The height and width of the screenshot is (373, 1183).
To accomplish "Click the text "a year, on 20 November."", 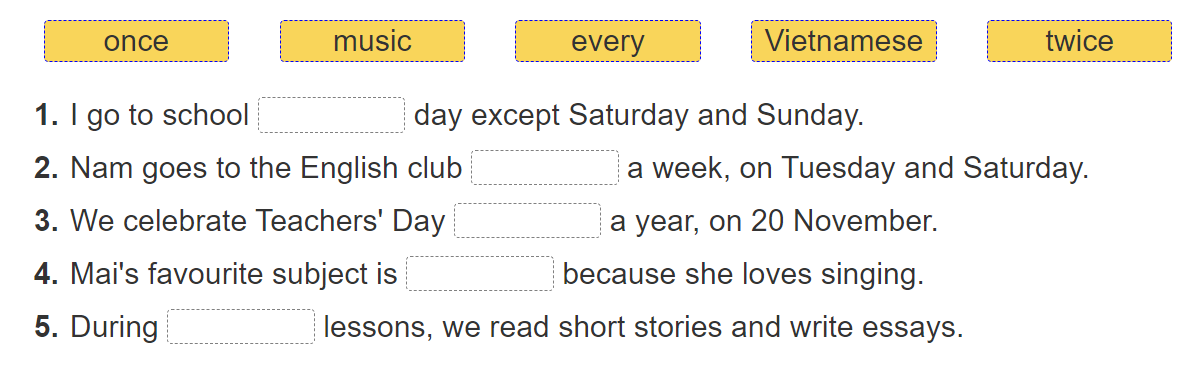I will pyautogui.click(x=774, y=221).
